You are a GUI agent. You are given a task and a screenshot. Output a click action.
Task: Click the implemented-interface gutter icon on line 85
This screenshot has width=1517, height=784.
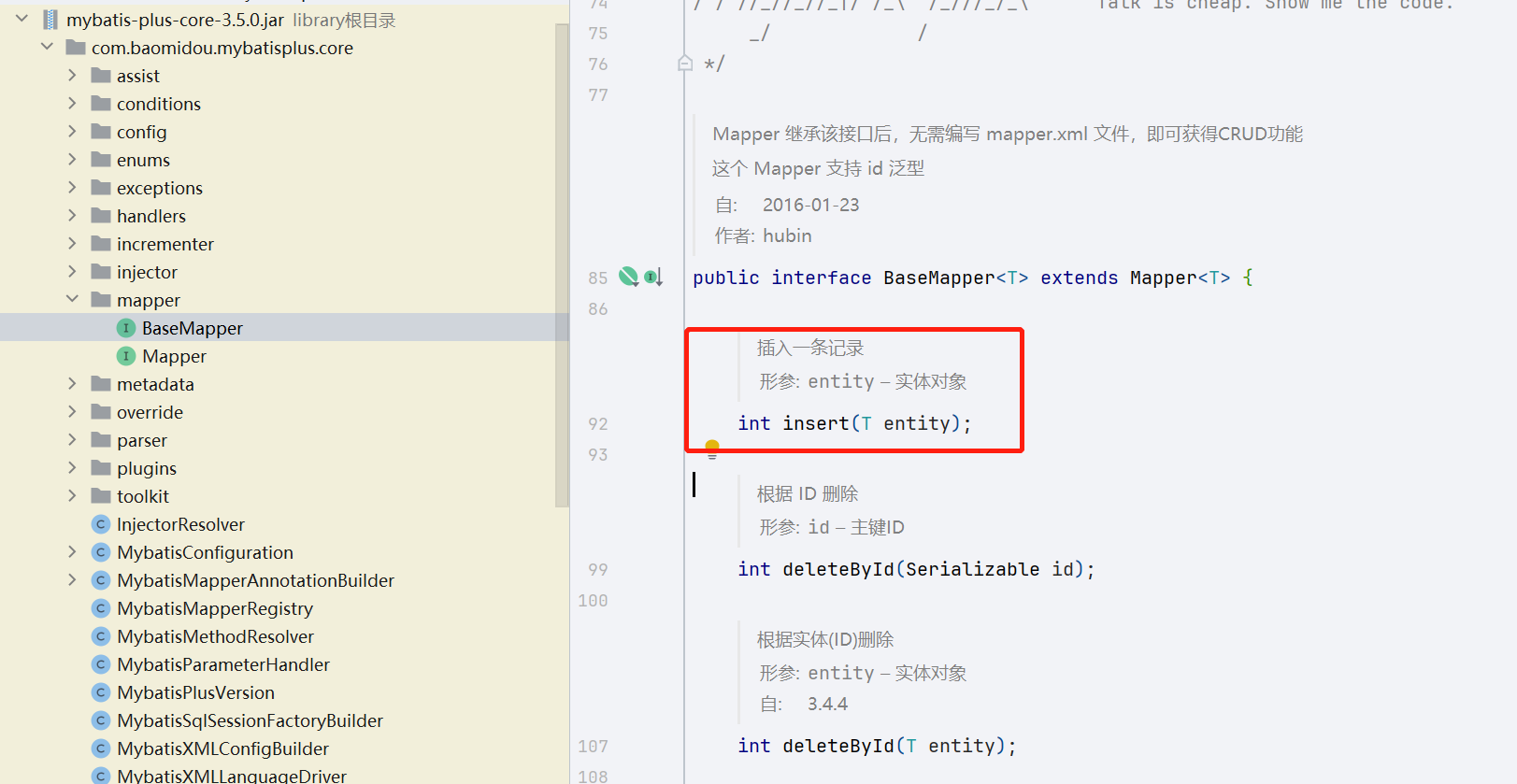pos(653,277)
